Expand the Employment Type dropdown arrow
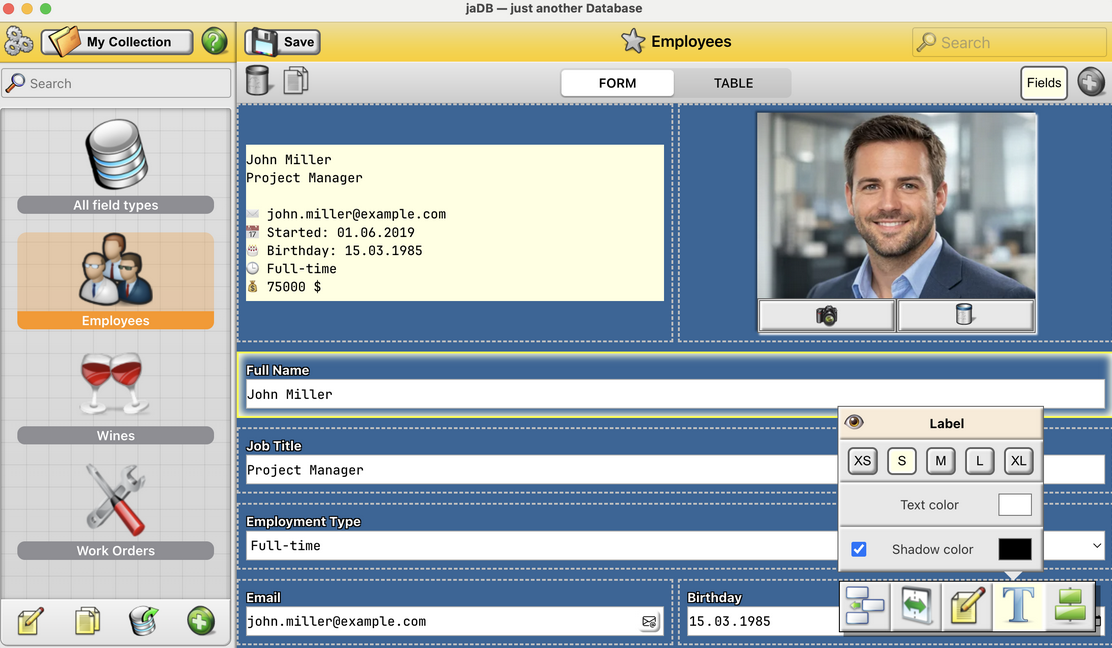Viewport: 1112px width, 648px height. click(1096, 546)
